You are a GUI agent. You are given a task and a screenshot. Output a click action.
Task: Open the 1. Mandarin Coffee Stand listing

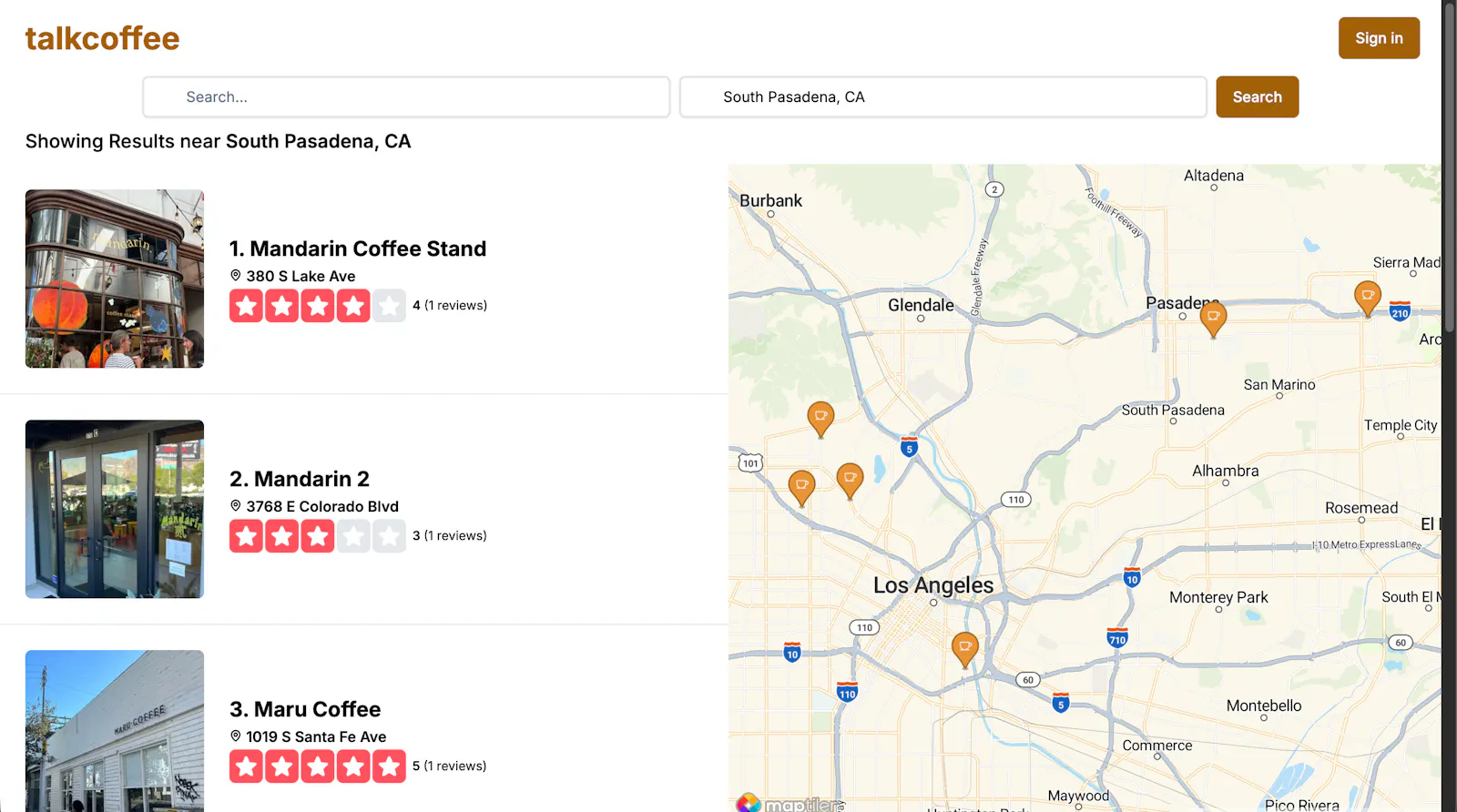[358, 249]
